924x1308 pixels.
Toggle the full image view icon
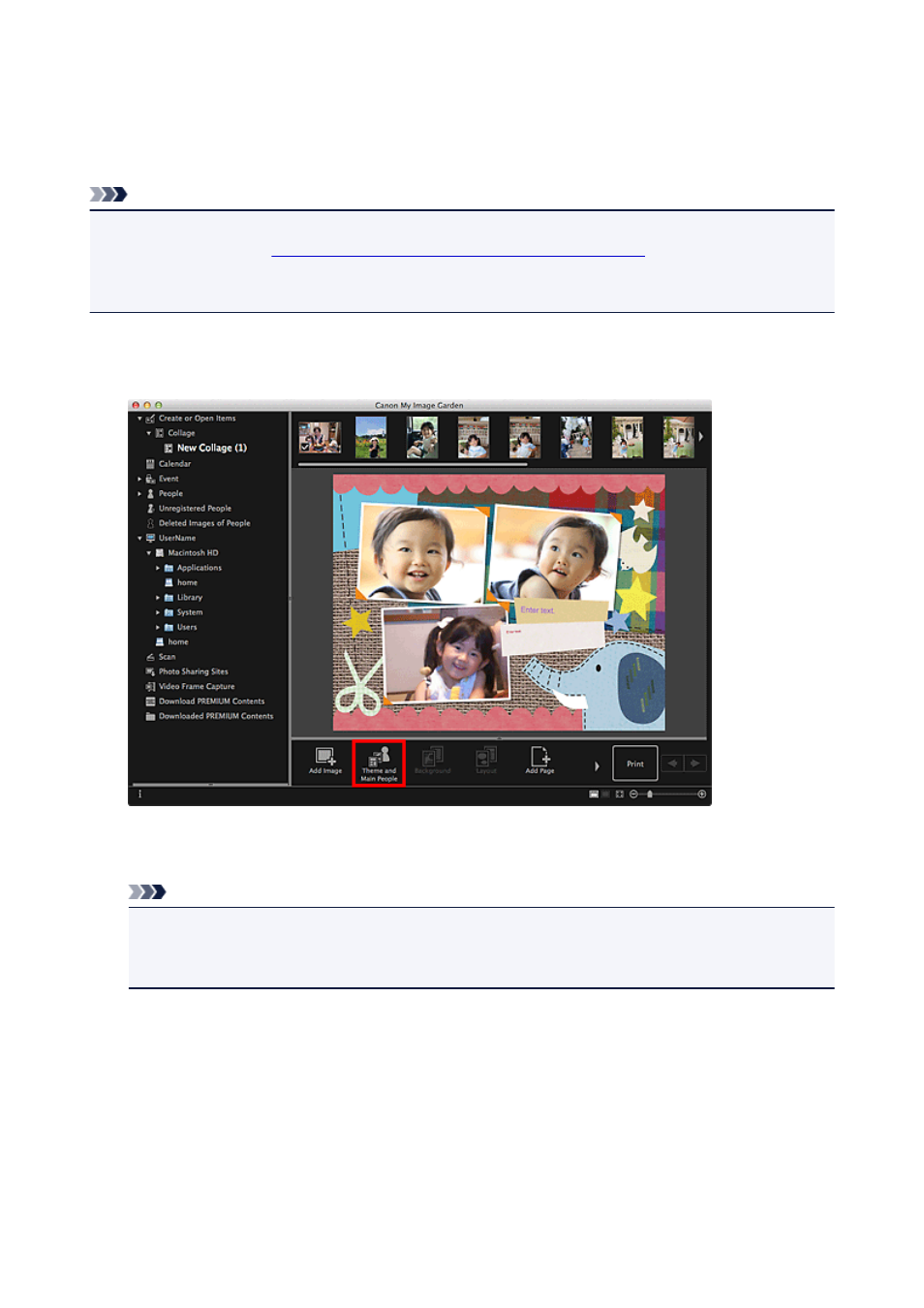click(x=620, y=794)
